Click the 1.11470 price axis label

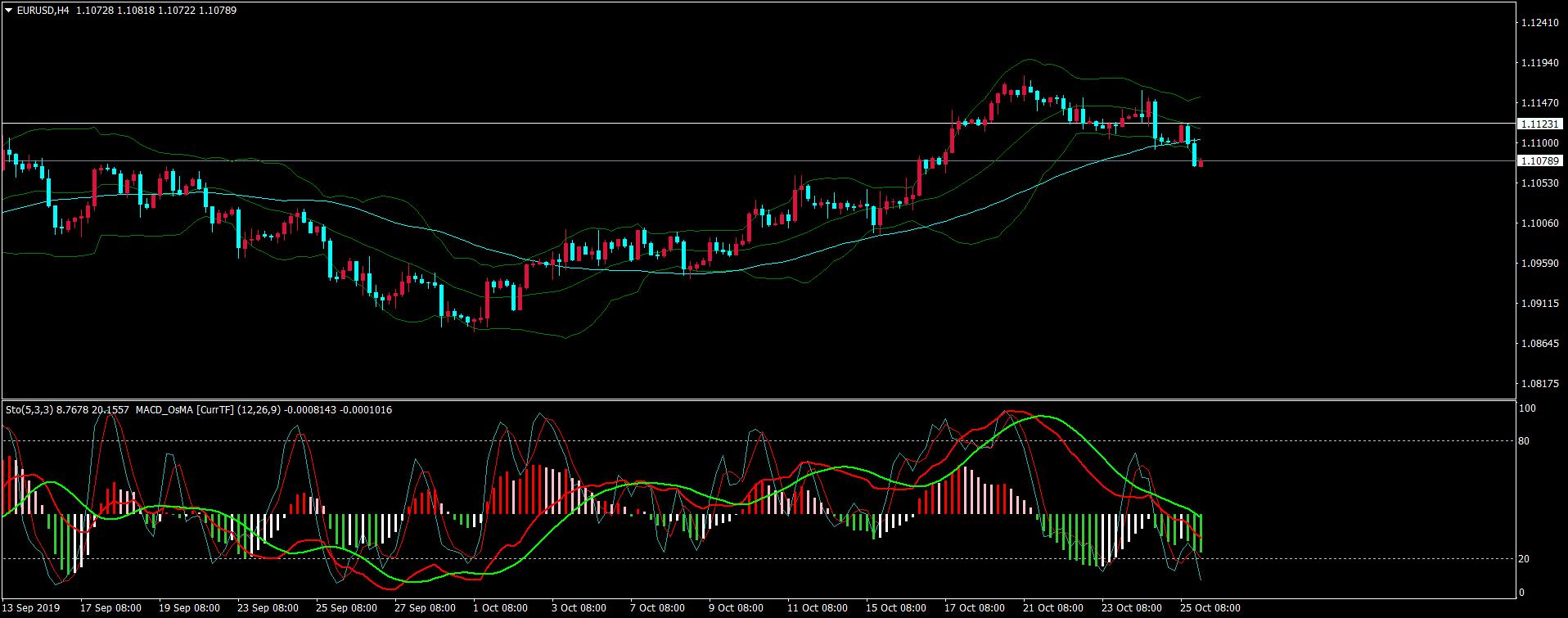coord(1539,103)
